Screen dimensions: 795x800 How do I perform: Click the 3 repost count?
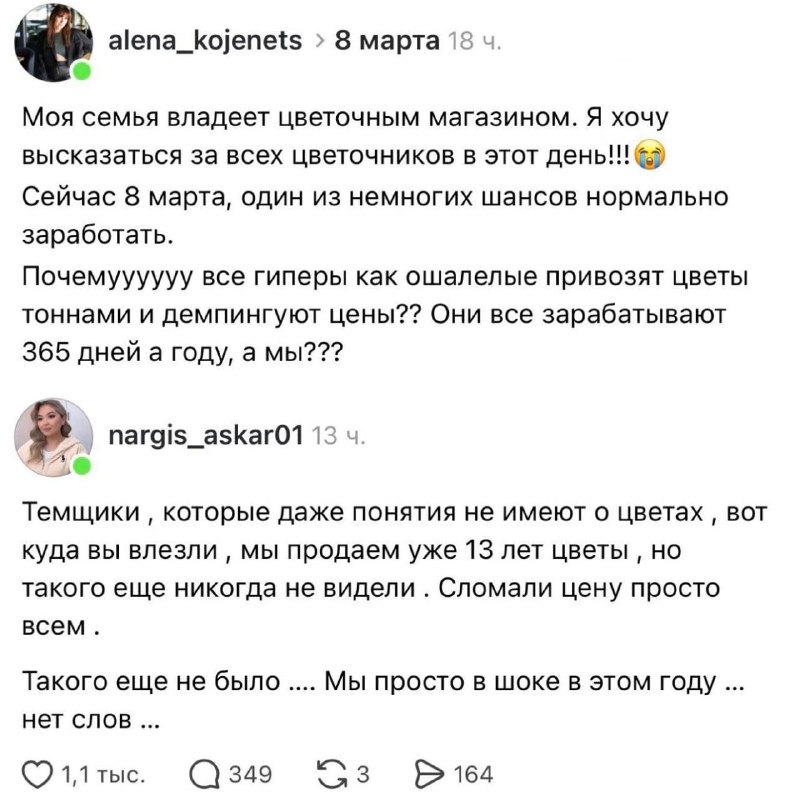pyautogui.click(x=363, y=770)
